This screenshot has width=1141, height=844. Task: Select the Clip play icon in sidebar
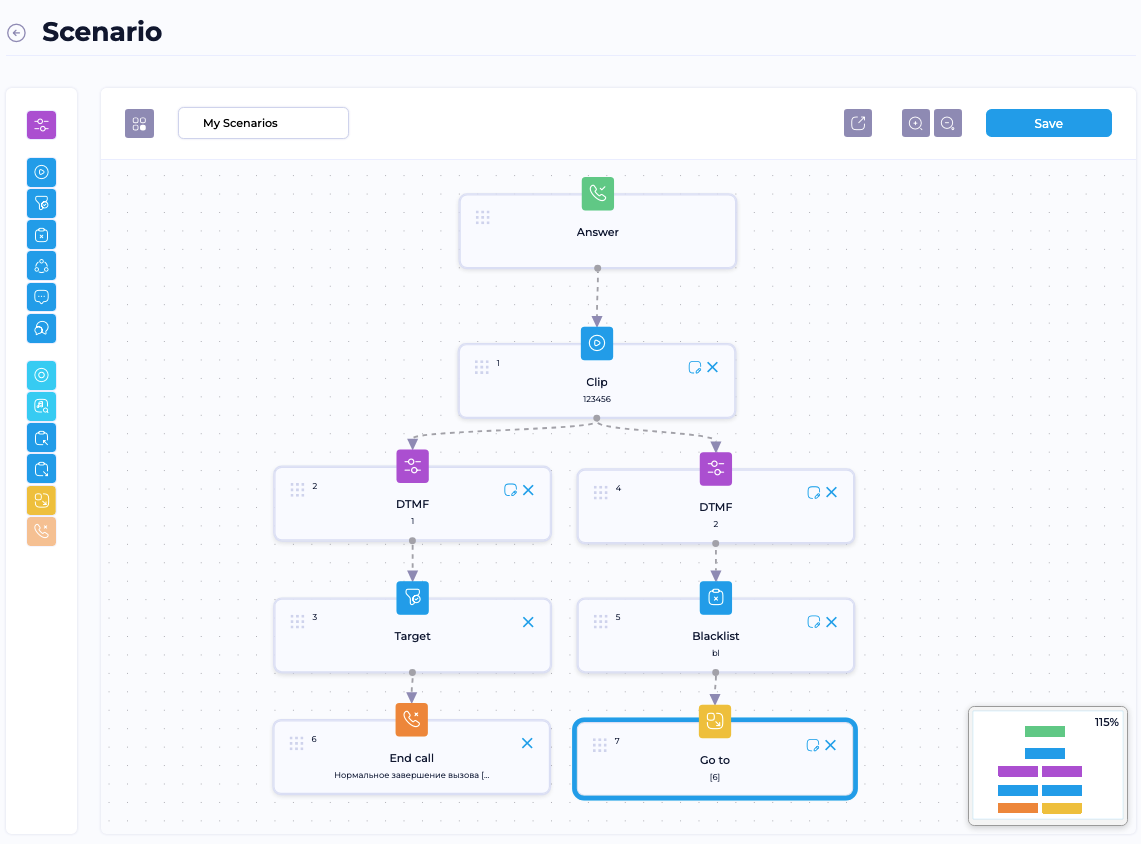(41, 172)
